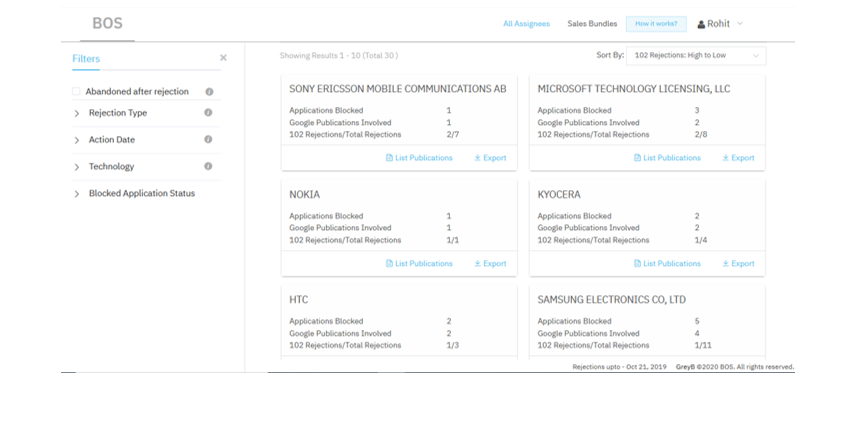Viewport: 850px width, 429px height.
Task: Open info icon beside Rejection Type
Action: point(208,113)
